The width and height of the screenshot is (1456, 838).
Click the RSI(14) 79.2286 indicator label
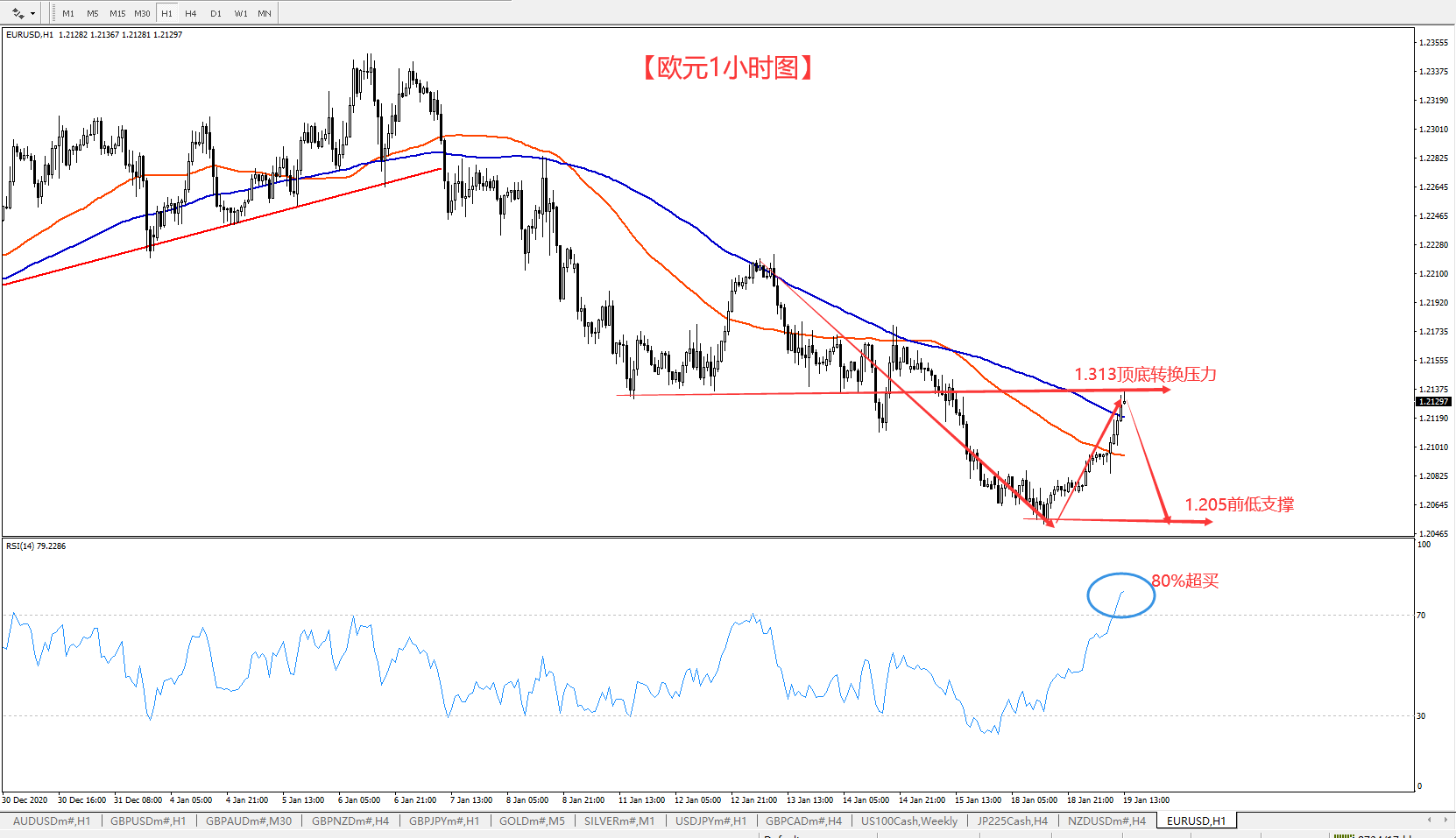pyautogui.click(x=36, y=546)
